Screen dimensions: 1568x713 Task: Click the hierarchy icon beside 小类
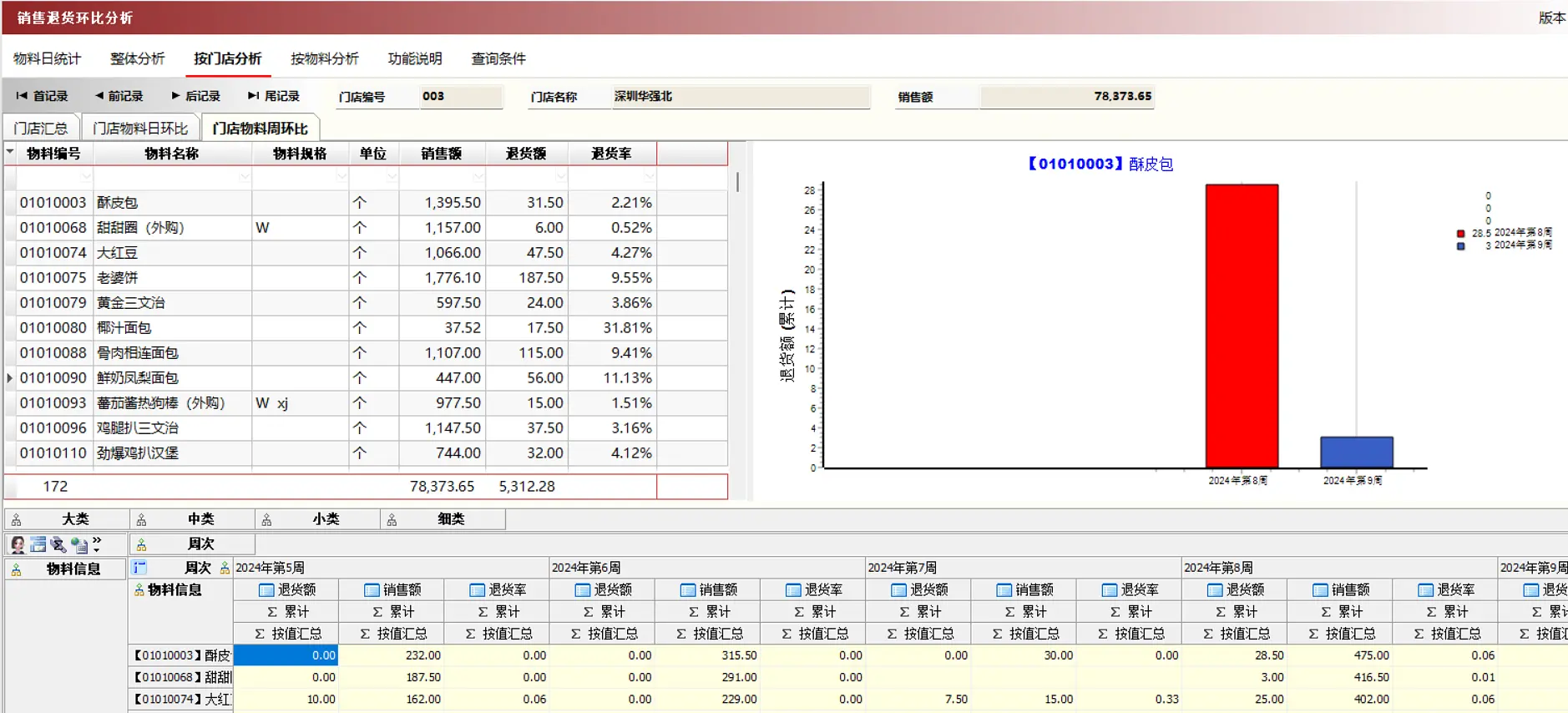tap(267, 520)
